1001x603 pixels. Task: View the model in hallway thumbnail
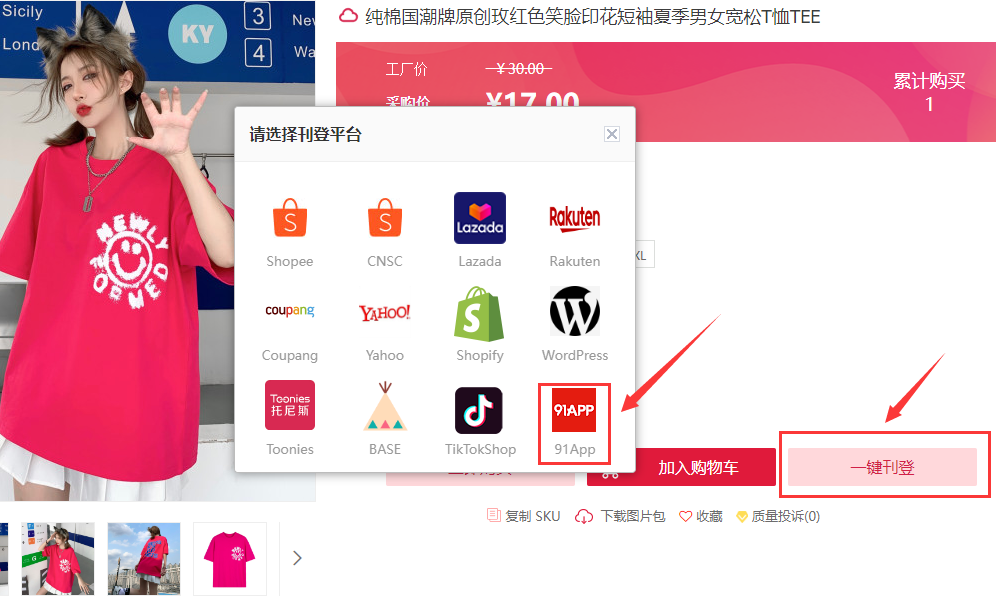(57, 560)
